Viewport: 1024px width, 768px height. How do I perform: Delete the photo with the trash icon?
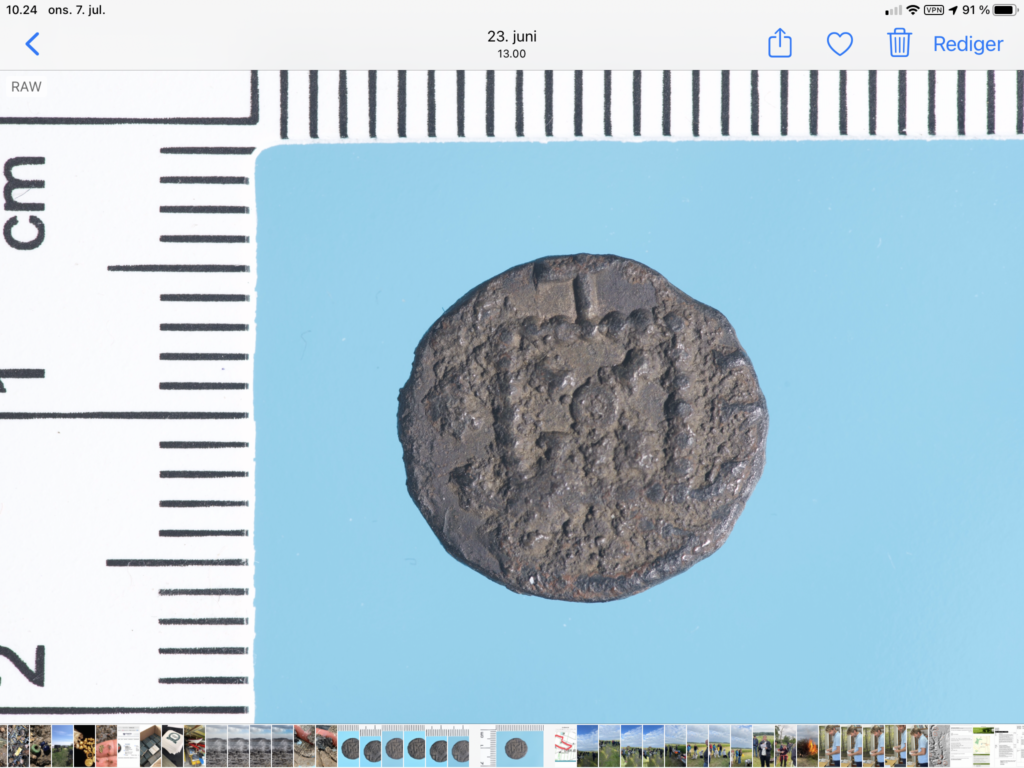pyautogui.click(x=899, y=43)
